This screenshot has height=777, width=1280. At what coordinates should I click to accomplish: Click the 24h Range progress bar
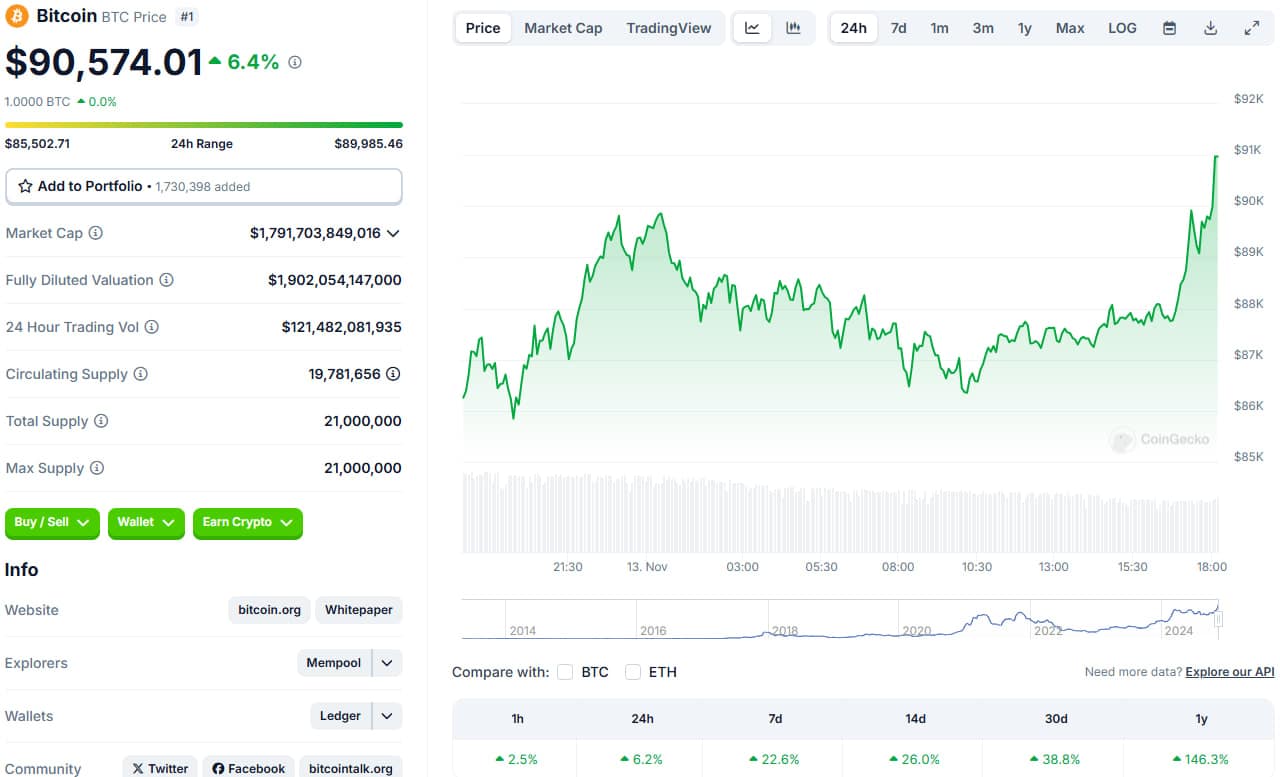(x=204, y=125)
